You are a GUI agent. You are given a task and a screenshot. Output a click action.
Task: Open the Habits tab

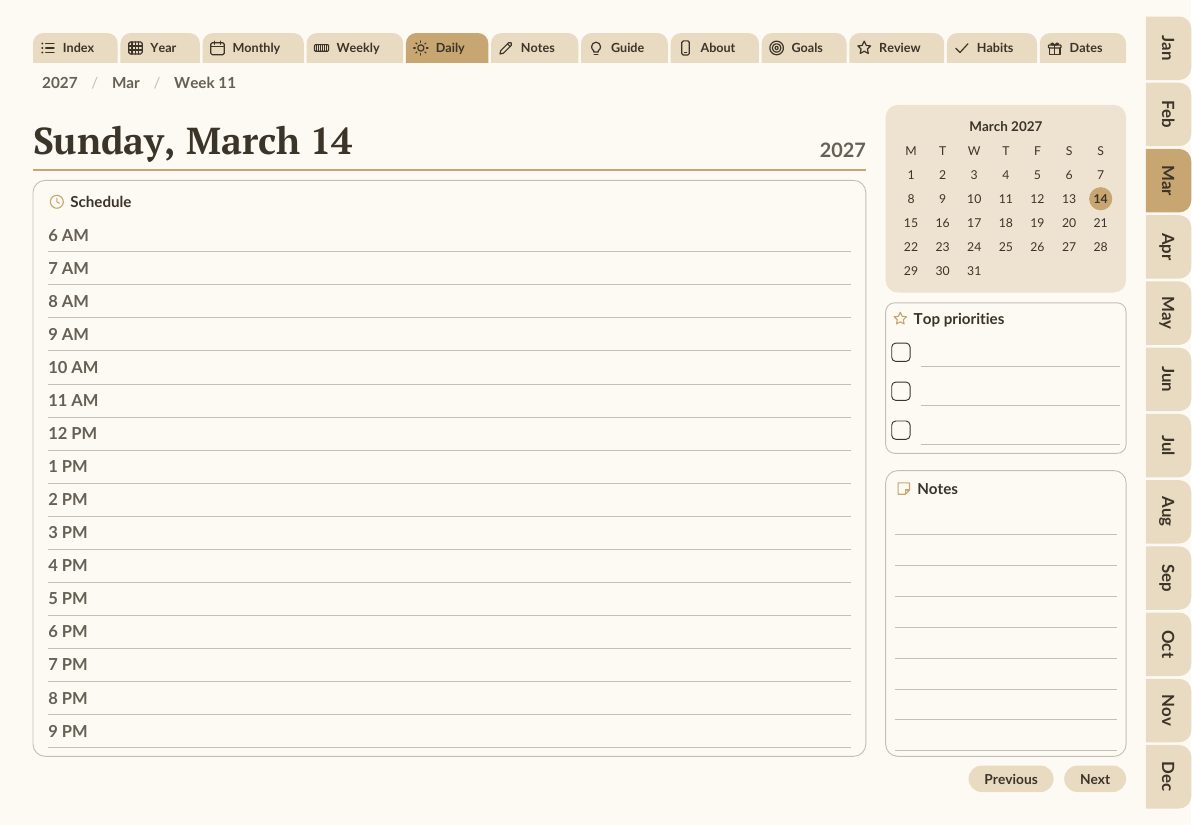(x=991, y=48)
